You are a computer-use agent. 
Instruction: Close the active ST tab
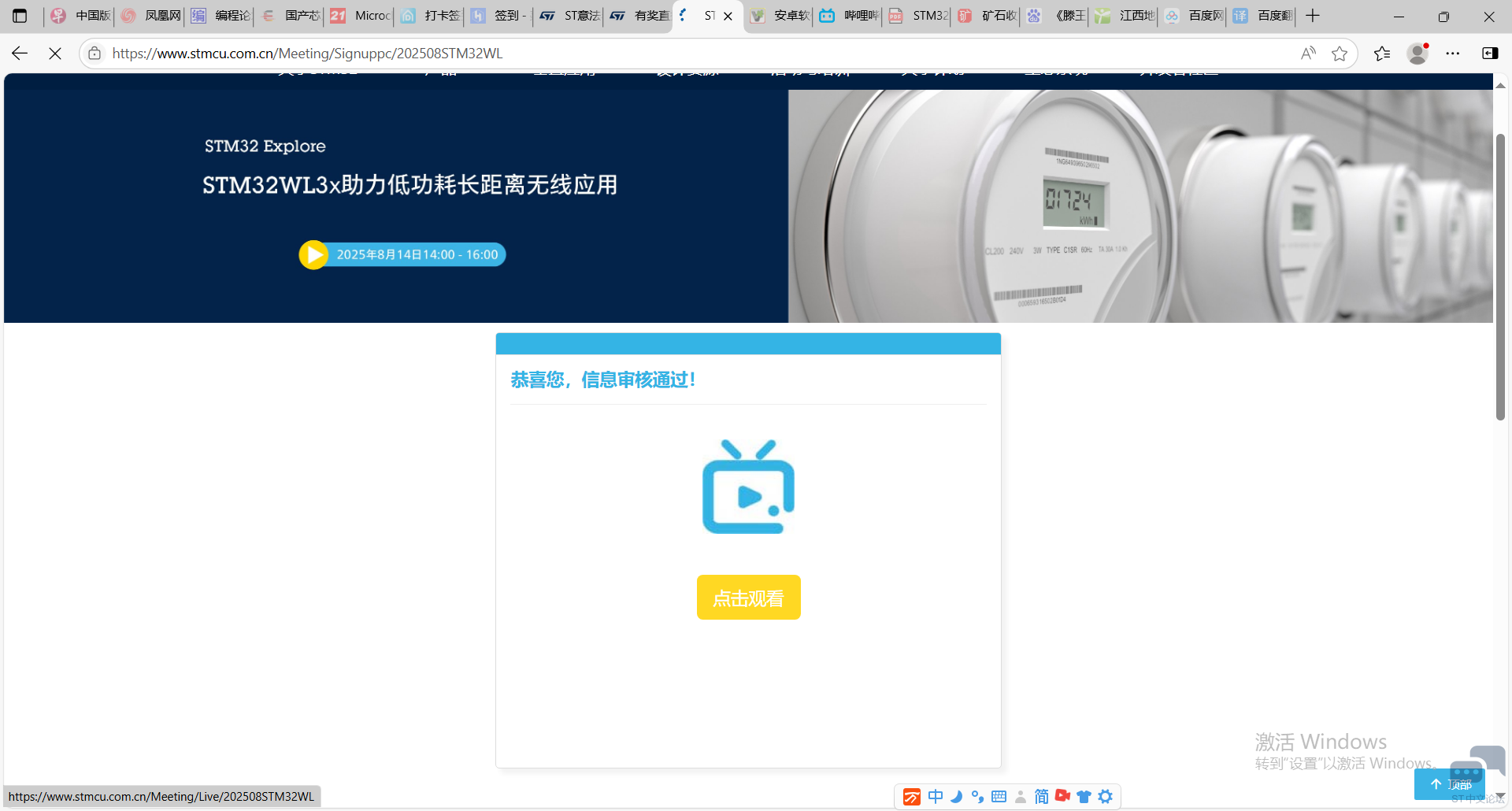[x=728, y=16]
